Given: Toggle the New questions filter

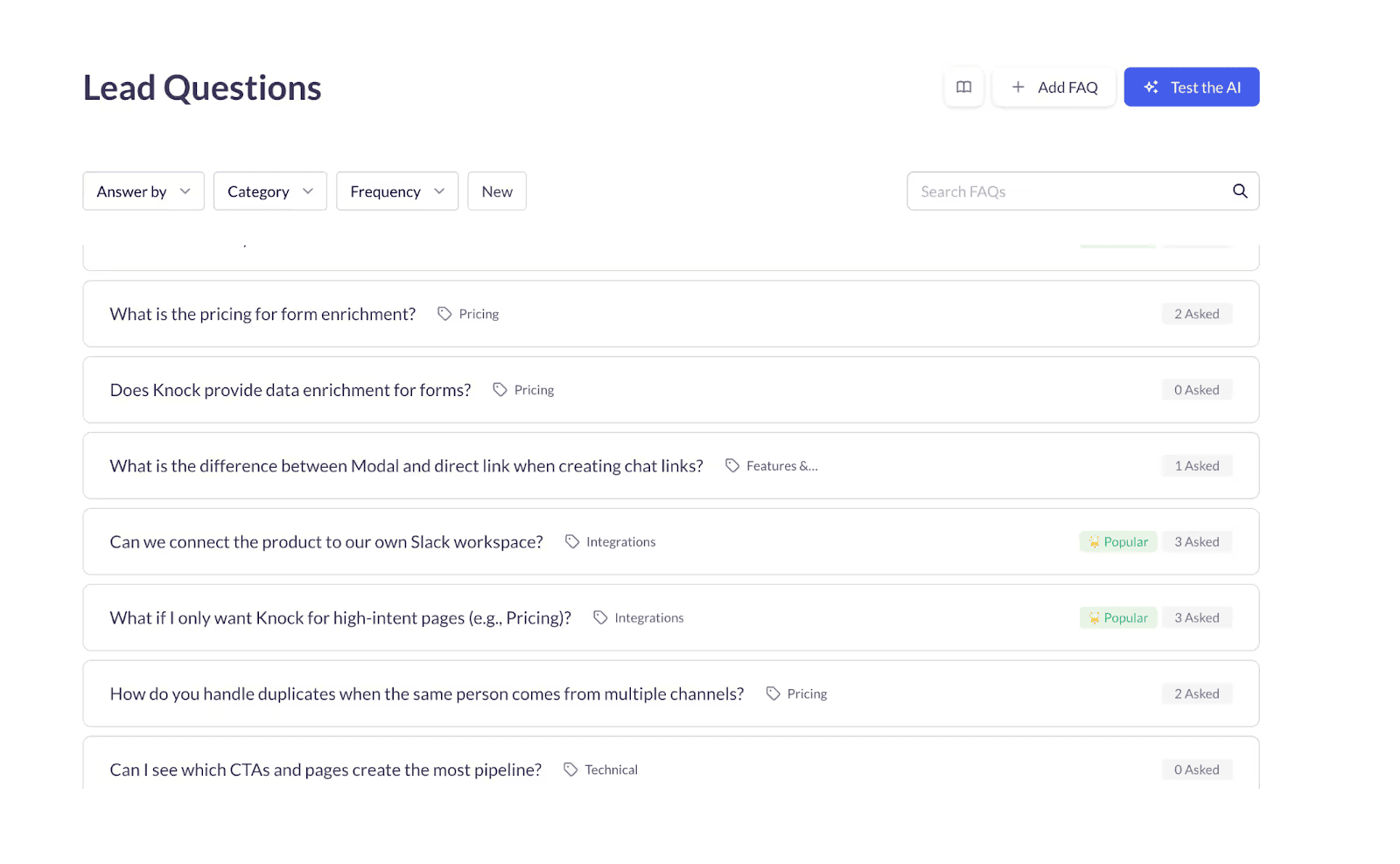Looking at the screenshot, I should 496,191.
